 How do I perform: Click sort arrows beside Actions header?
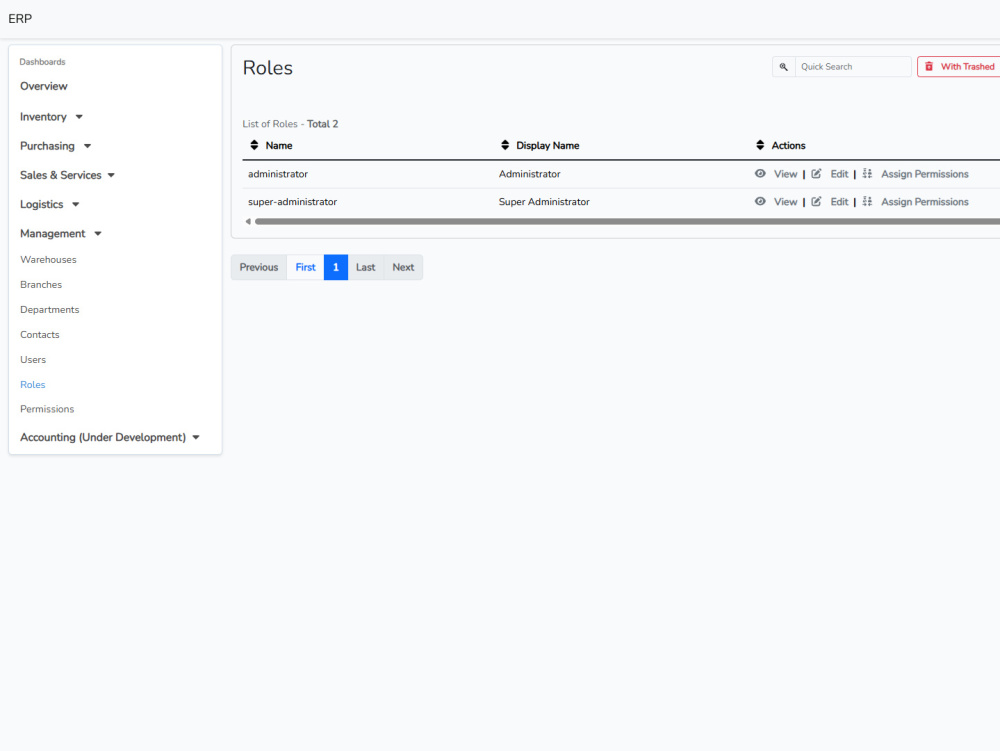(760, 145)
